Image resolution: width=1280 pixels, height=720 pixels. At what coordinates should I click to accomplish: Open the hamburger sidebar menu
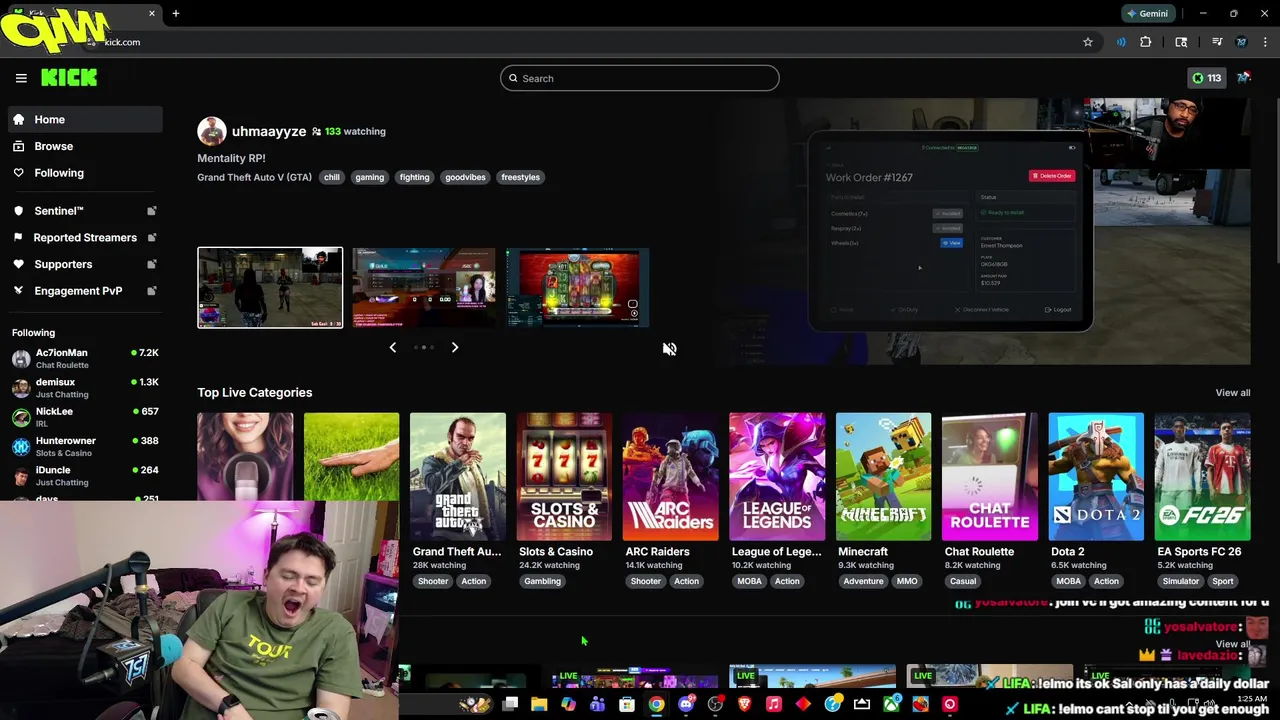21,78
